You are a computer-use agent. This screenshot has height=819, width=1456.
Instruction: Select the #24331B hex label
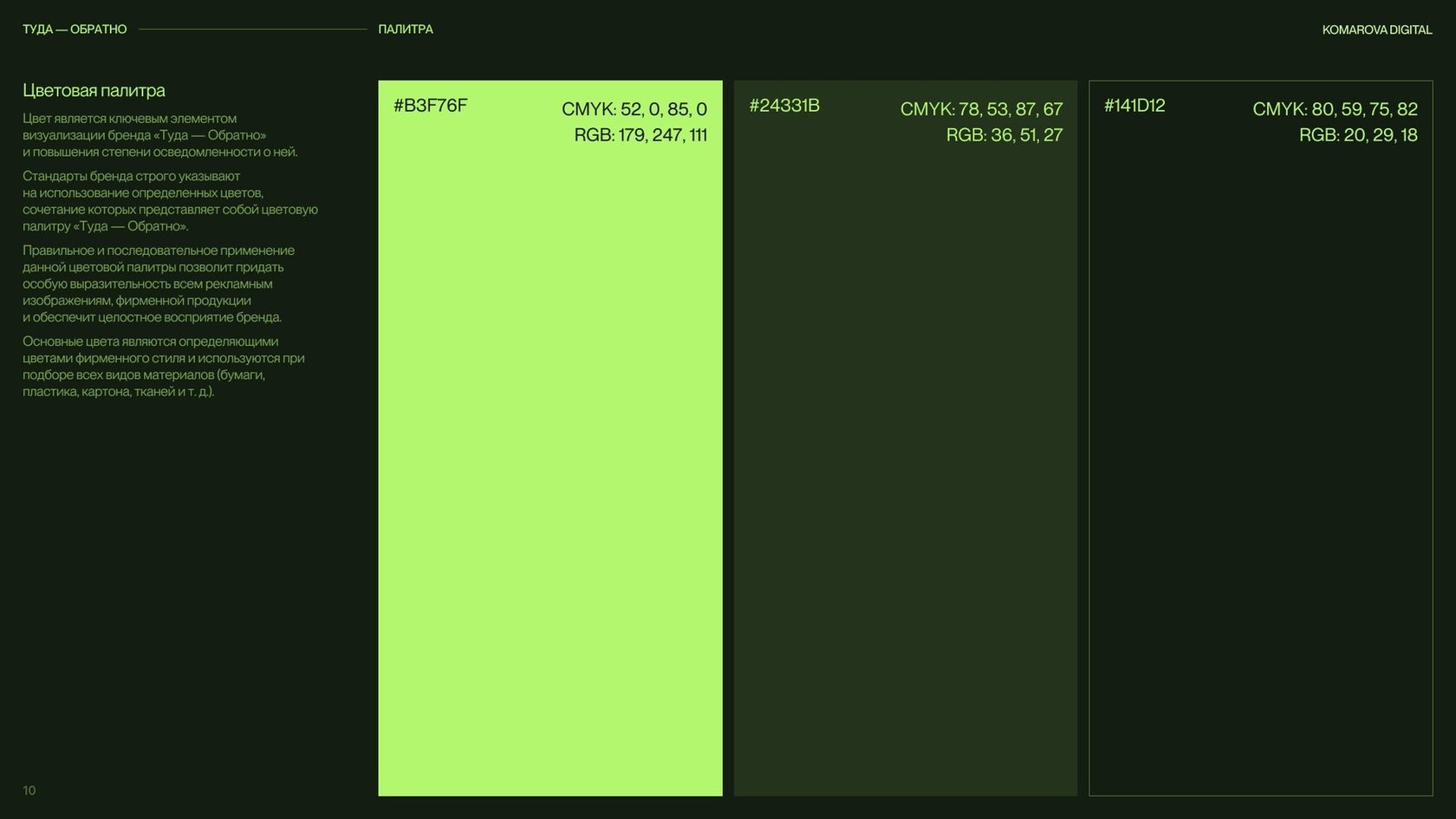click(x=784, y=106)
